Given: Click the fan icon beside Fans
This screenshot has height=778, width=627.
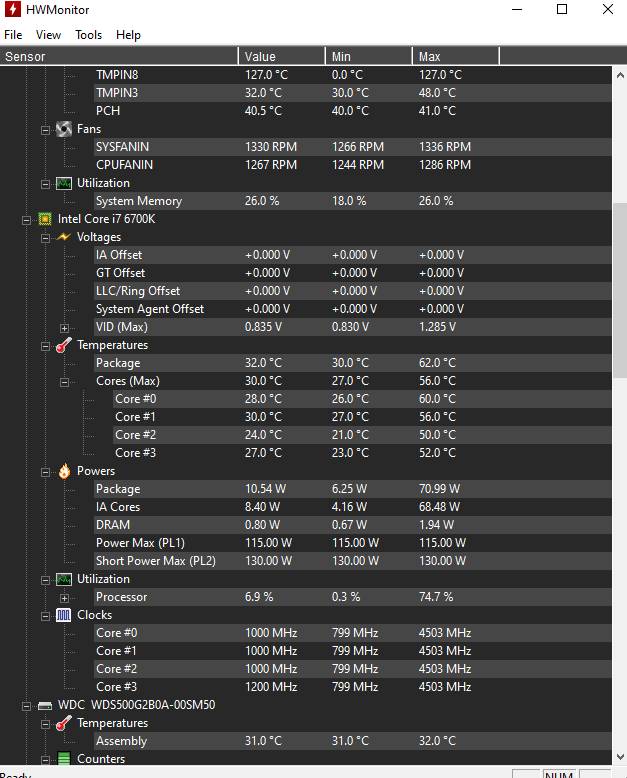Looking at the screenshot, I should pos(63,129).
